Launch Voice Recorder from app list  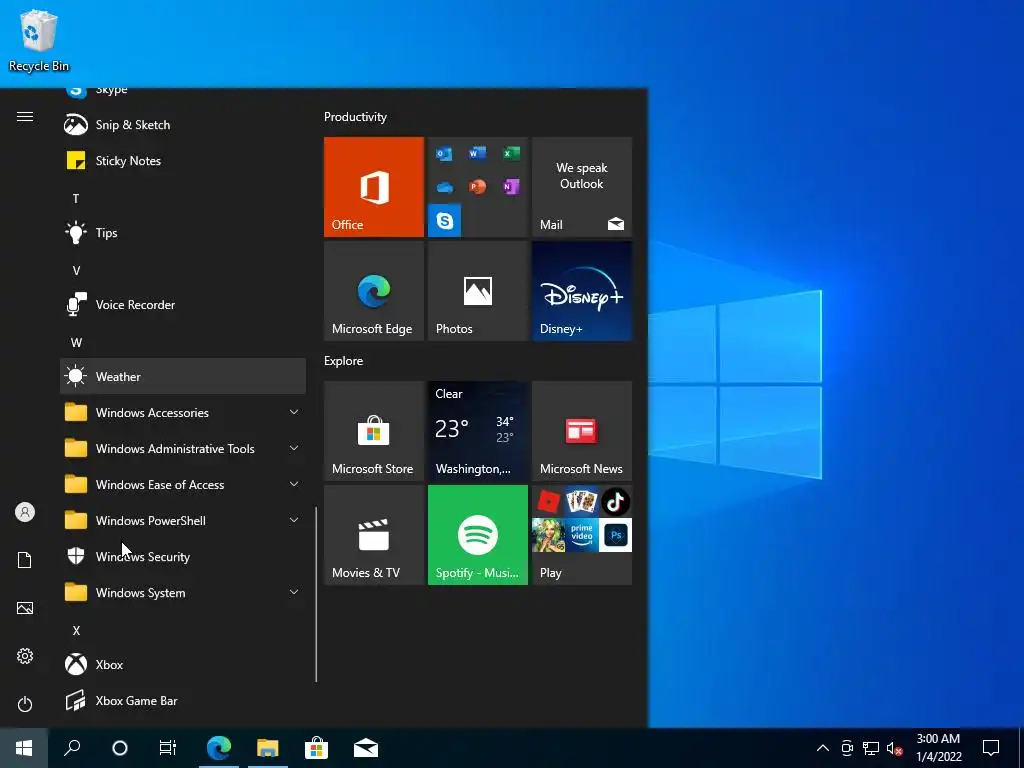pyautogui.click(x=183, y=304)
